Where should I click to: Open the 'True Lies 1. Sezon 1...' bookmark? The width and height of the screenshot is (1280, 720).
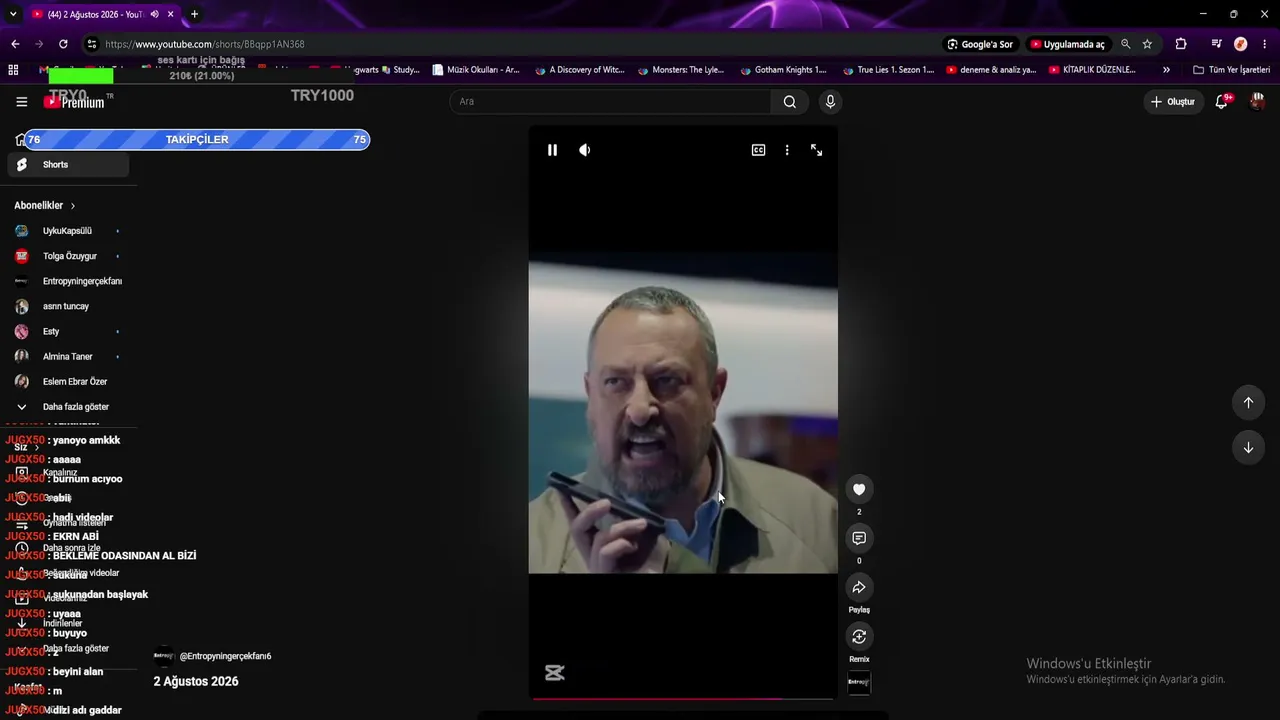[x=889, y=70]
